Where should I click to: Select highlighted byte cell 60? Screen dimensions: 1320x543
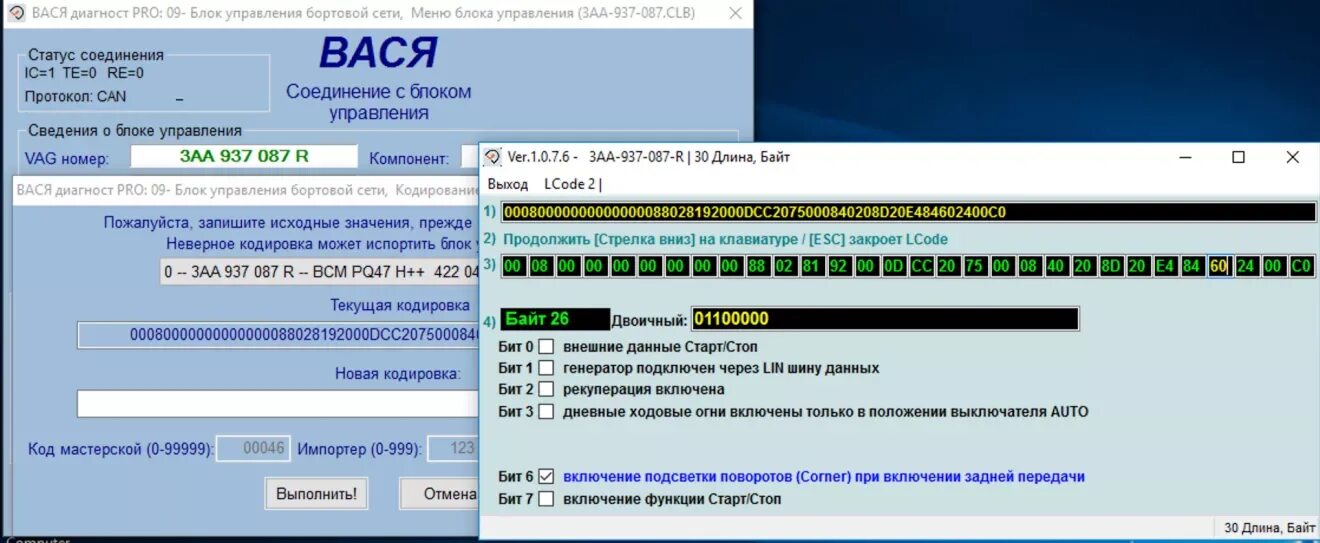1218,266
